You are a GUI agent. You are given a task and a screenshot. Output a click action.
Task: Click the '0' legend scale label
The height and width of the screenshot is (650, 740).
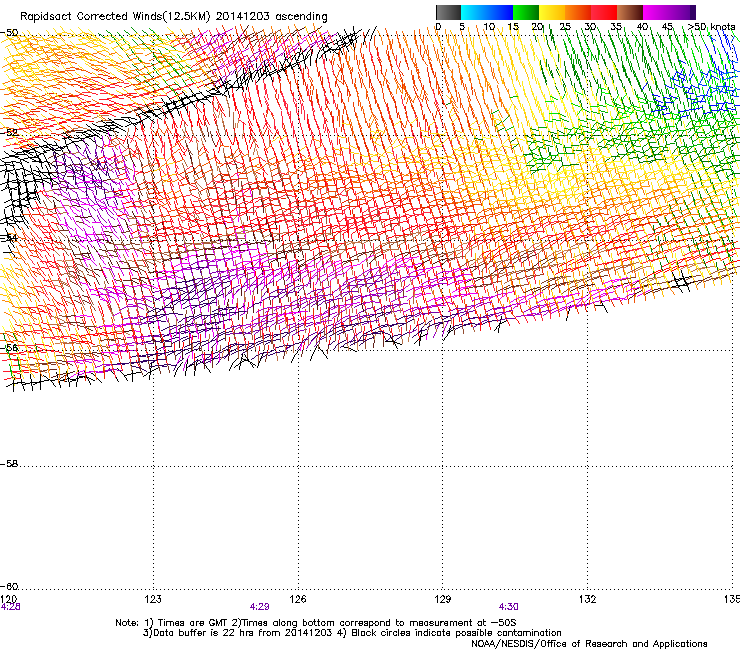coord(438,26)
